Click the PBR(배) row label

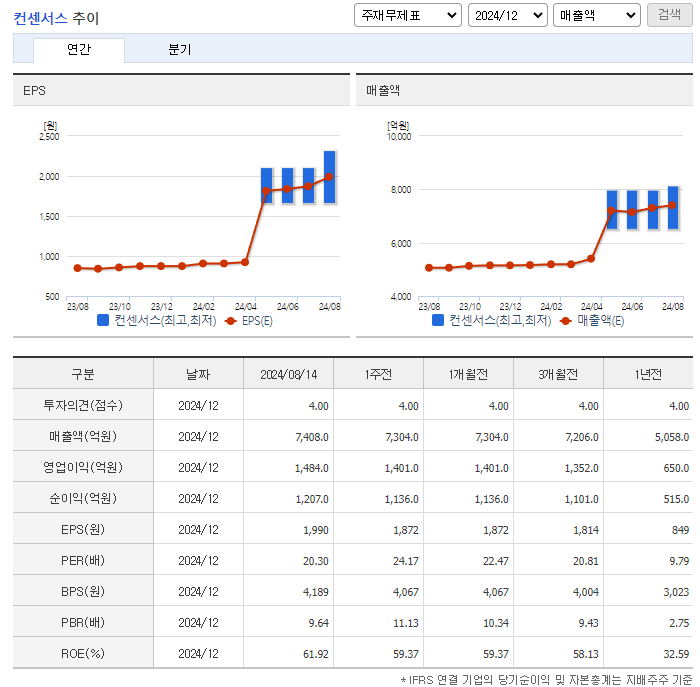coord(83,622)
